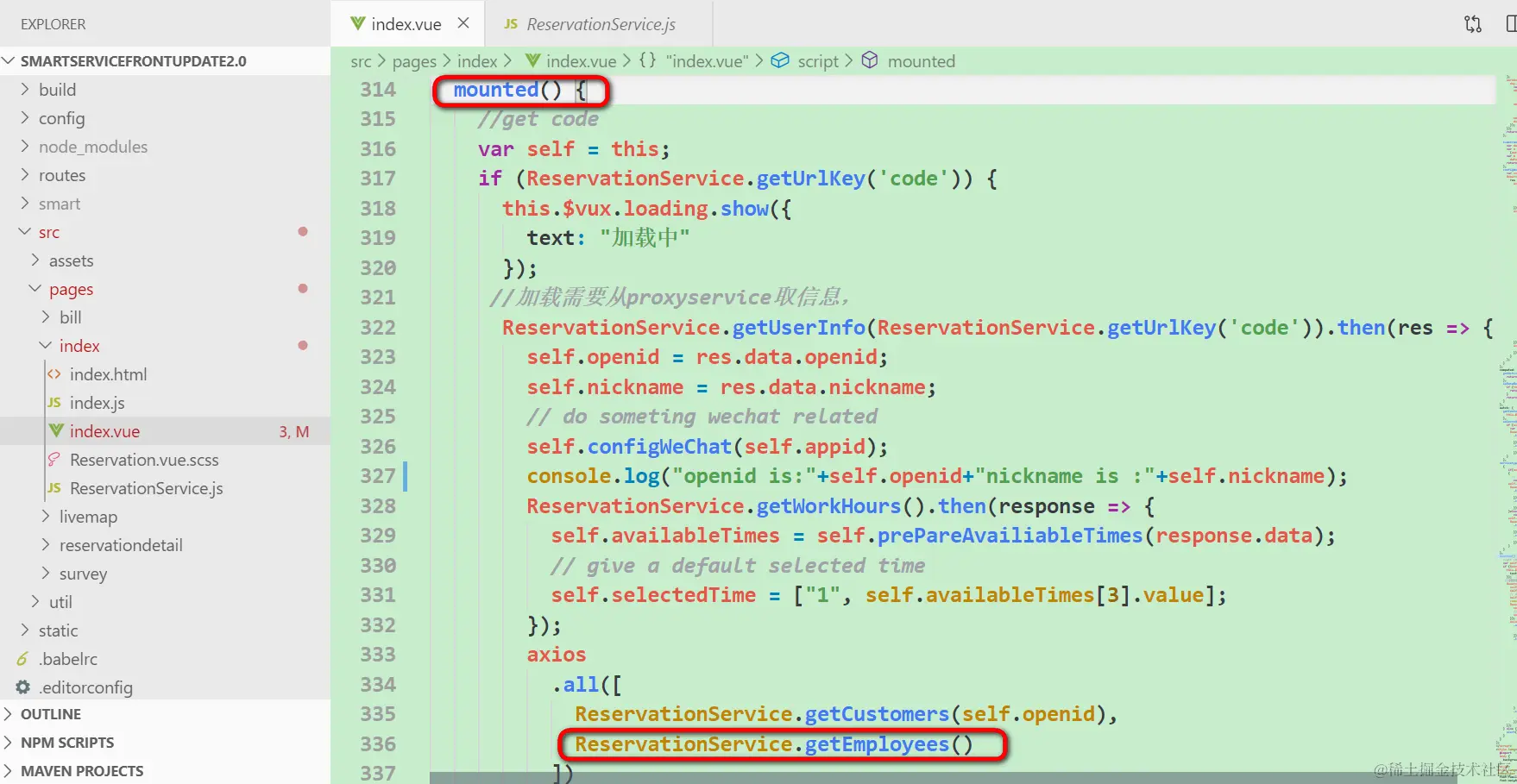Click the script breadcrumb segment

818,61
